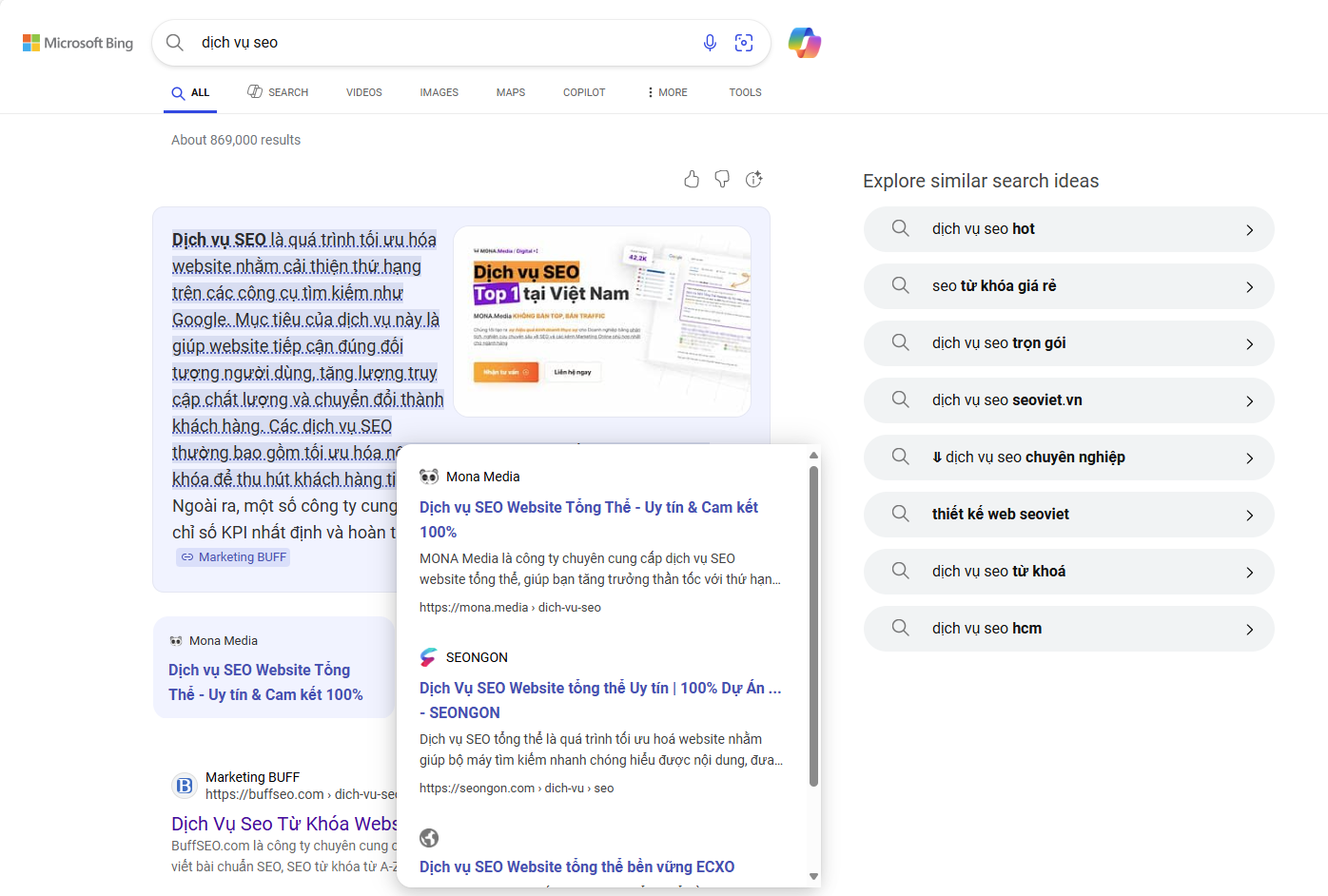Click SEONGON logo icon in popup
This screenshot has width=1328, height=896.
click(429, 657)
